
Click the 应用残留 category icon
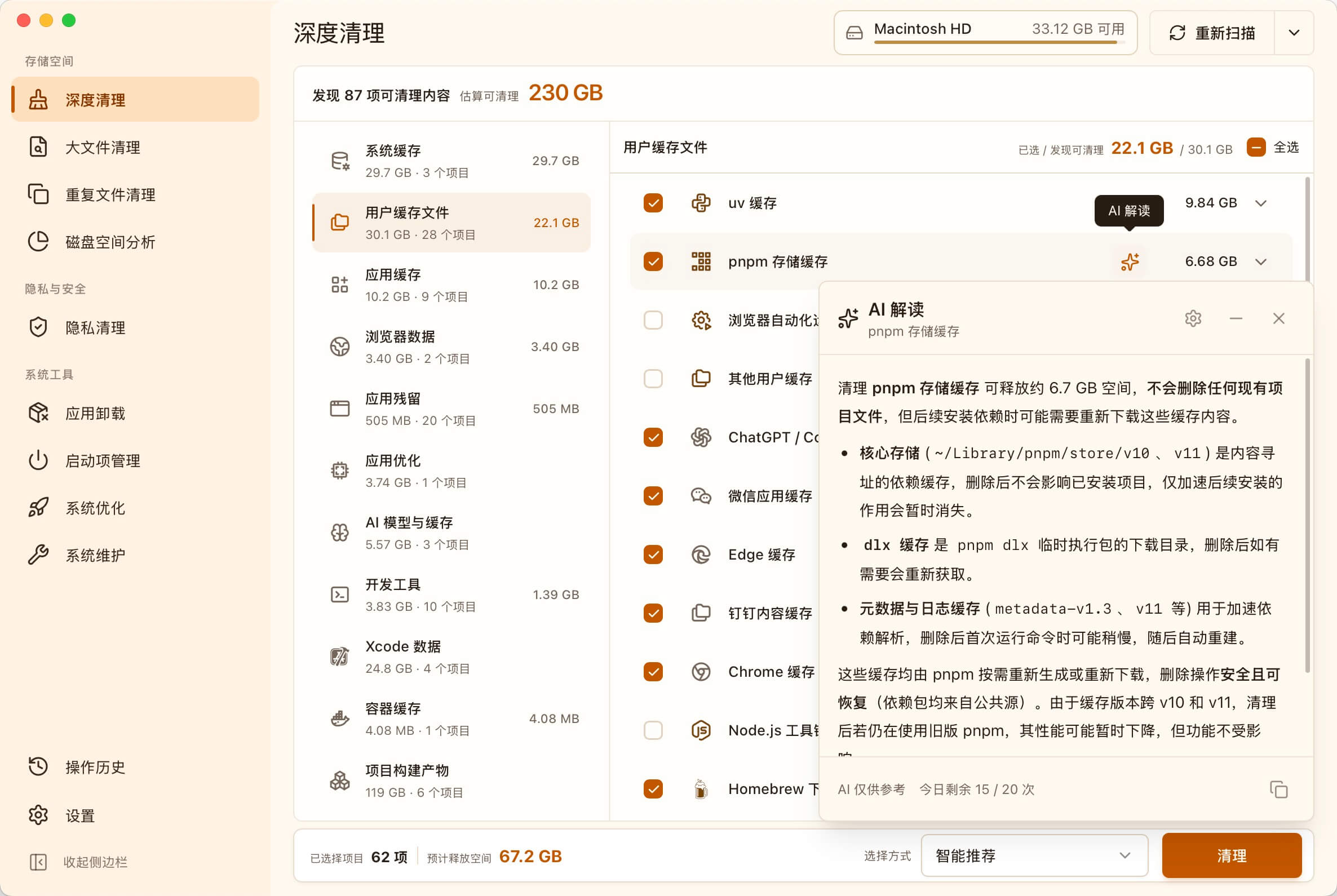pos(339,409)
